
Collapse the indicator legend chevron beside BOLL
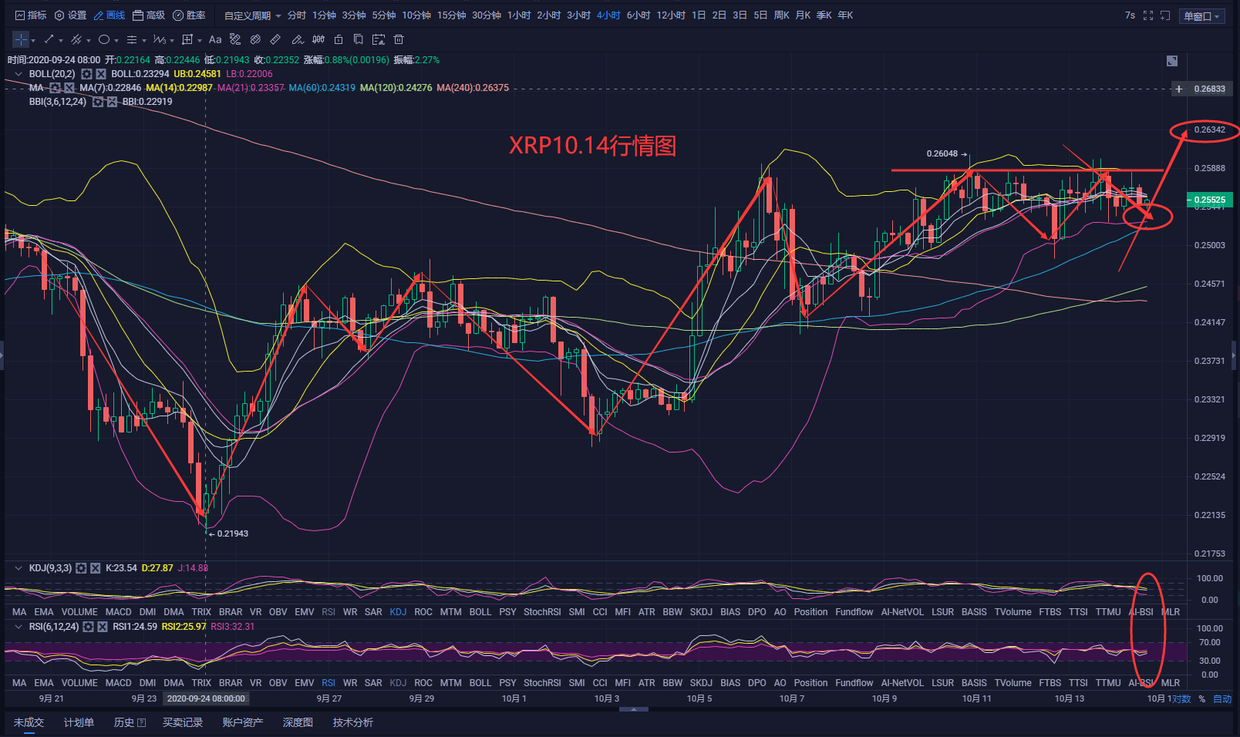18,74
